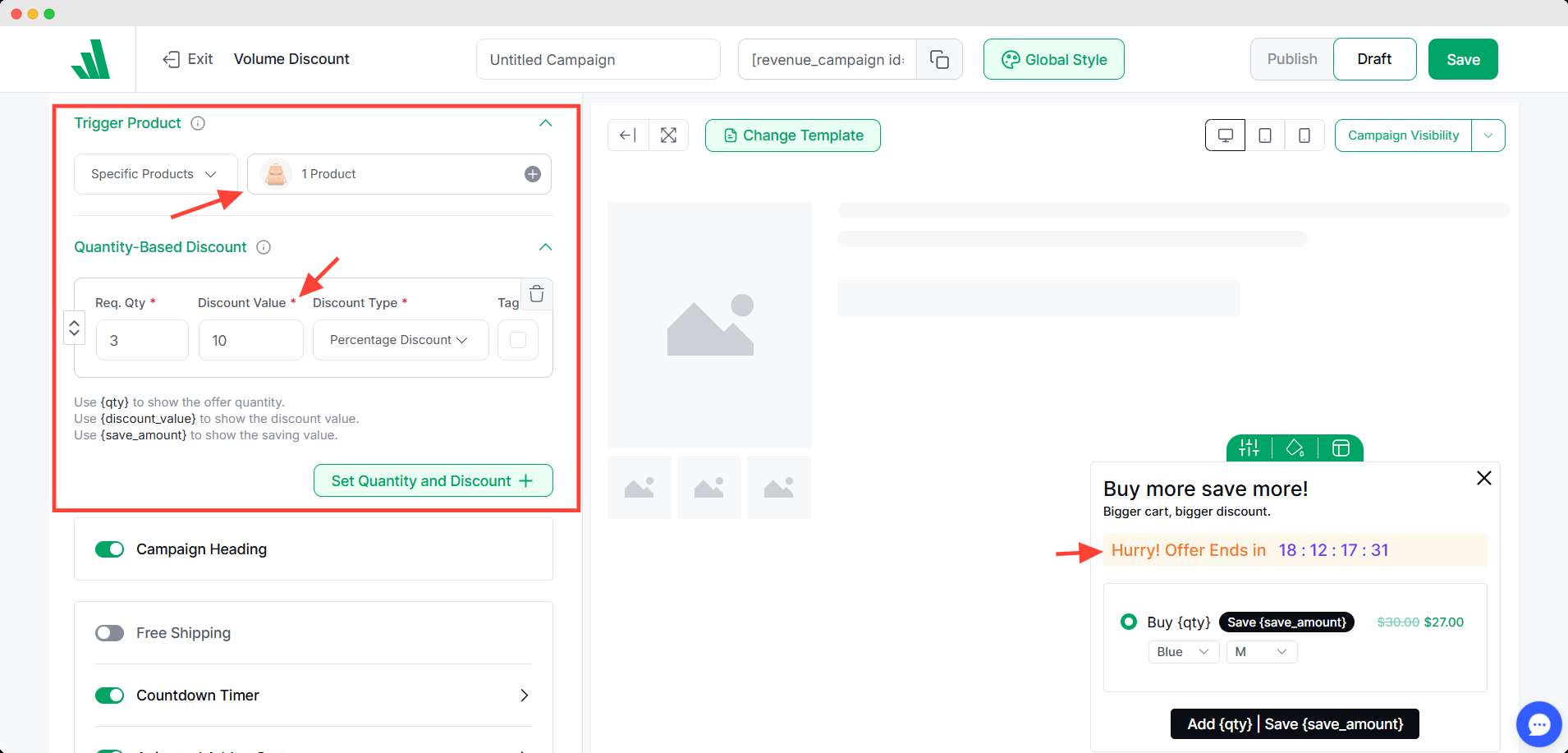Collapse the editor sidebar panel
1568x753 pixels.
tap(628, 135)
